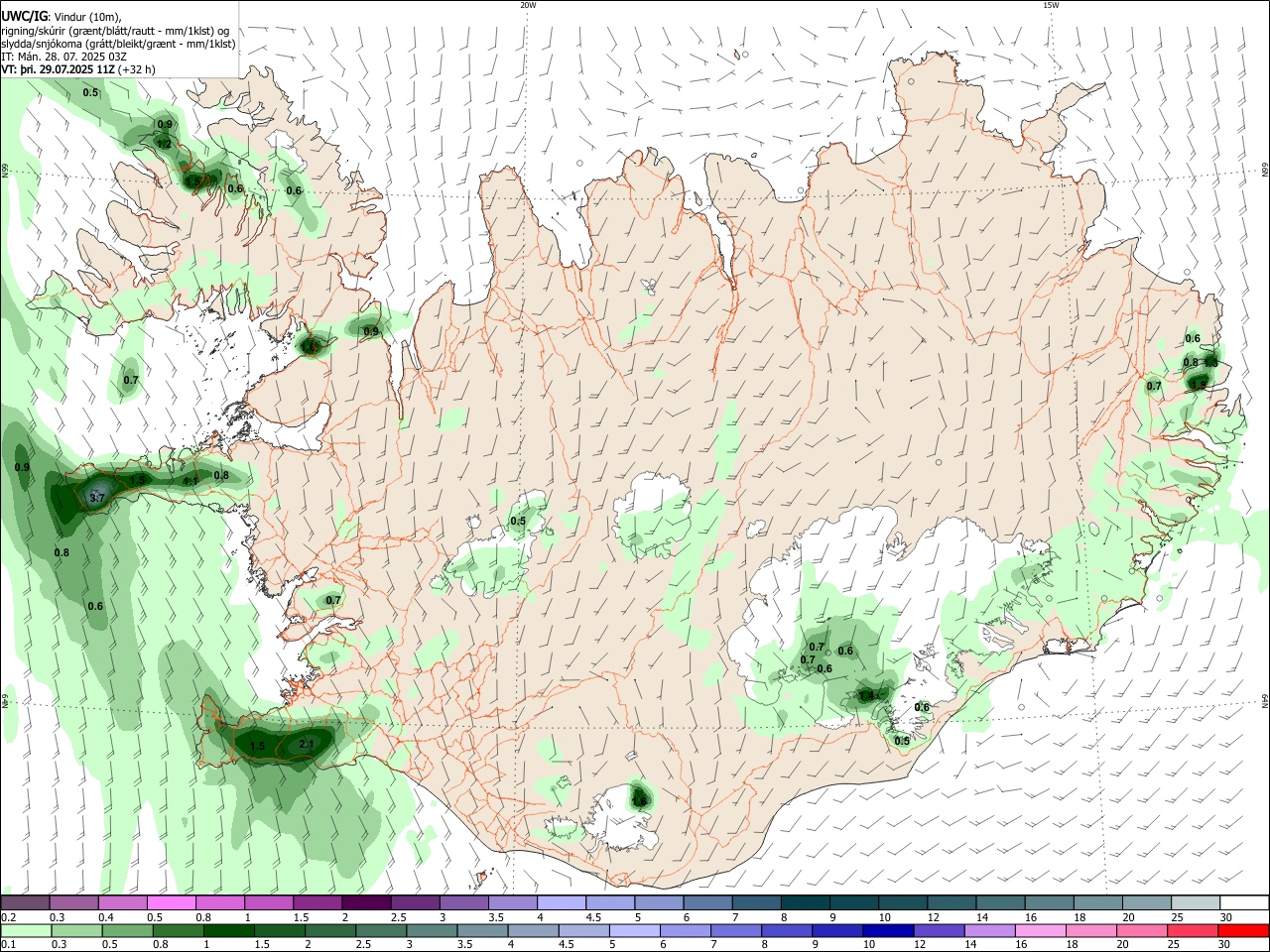
Task: Click the 'slydda/snjókoma' legend description line
Action: [x=118, y=44]
